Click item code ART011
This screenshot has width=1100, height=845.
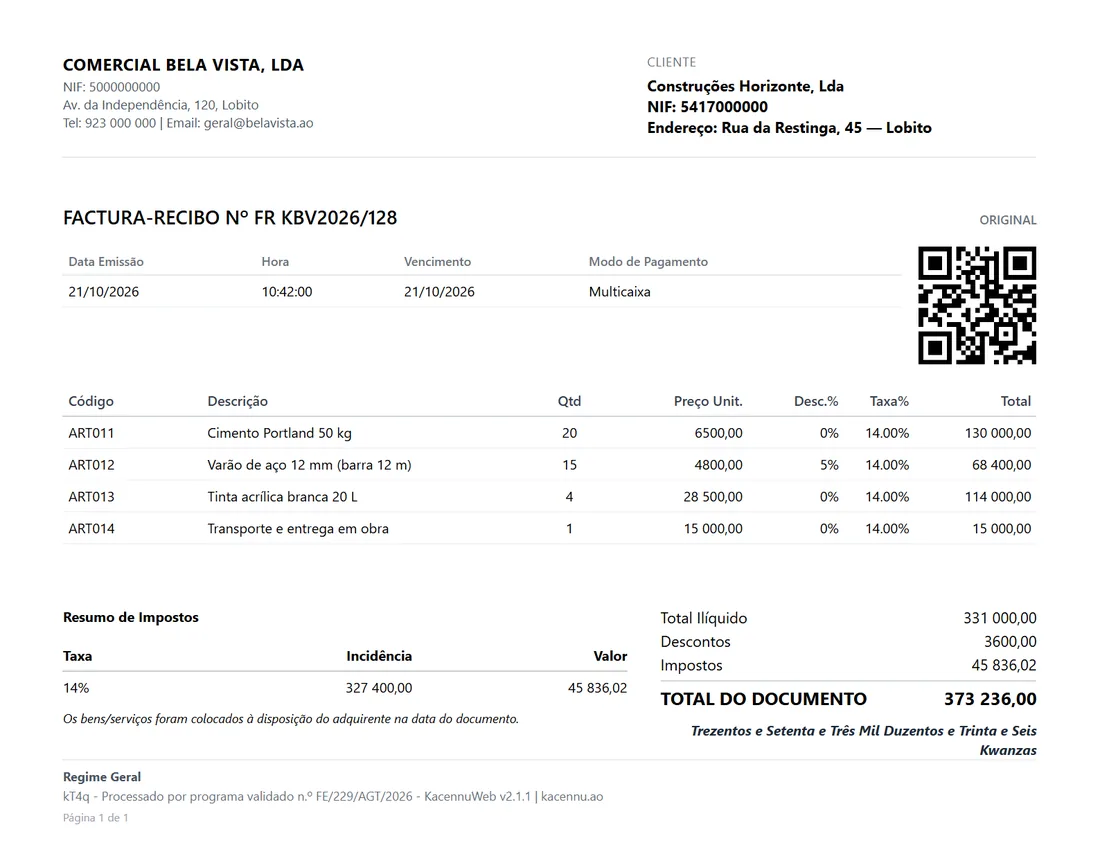[x=91, y=433]
